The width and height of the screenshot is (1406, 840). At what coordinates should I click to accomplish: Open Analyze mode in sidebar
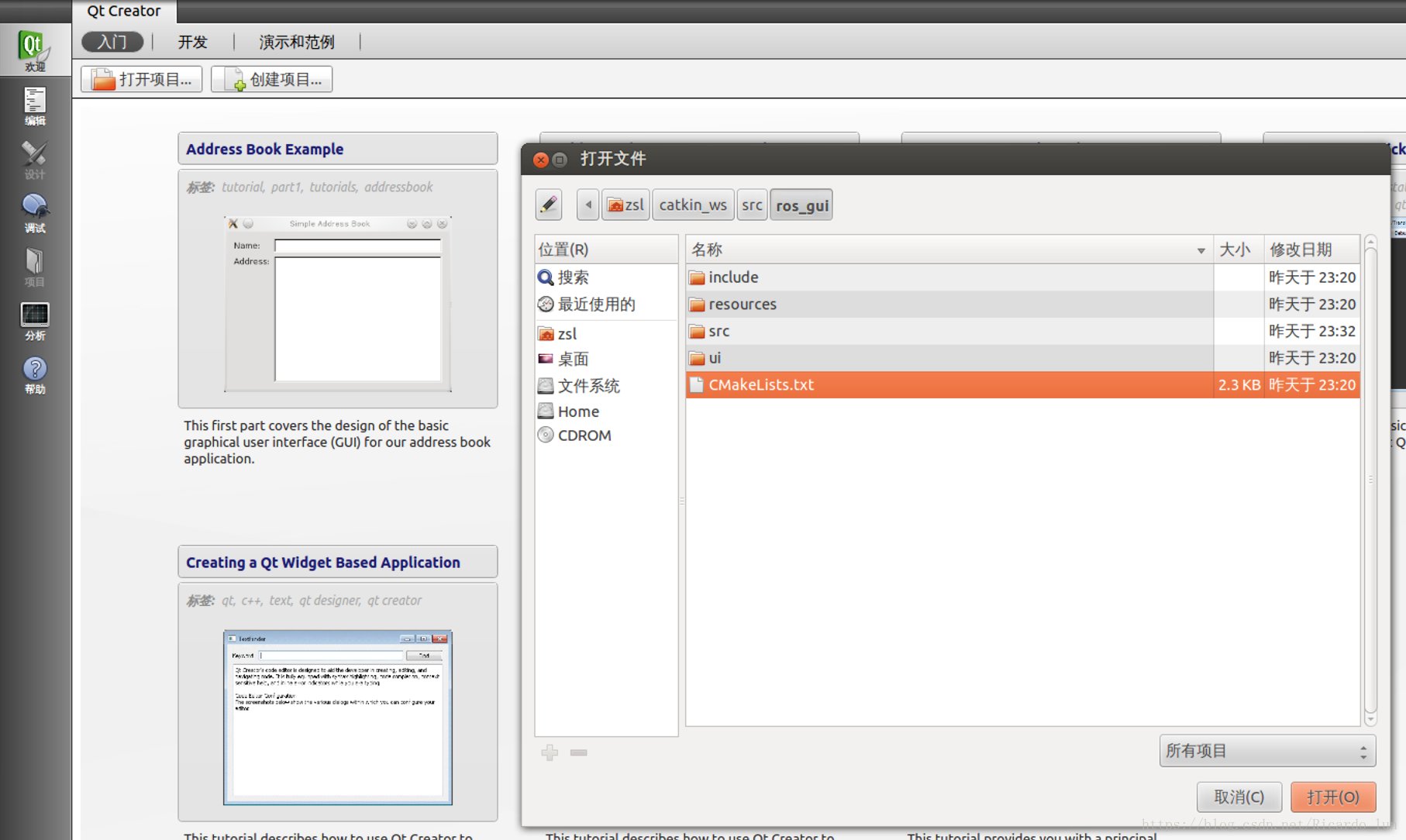34,321
